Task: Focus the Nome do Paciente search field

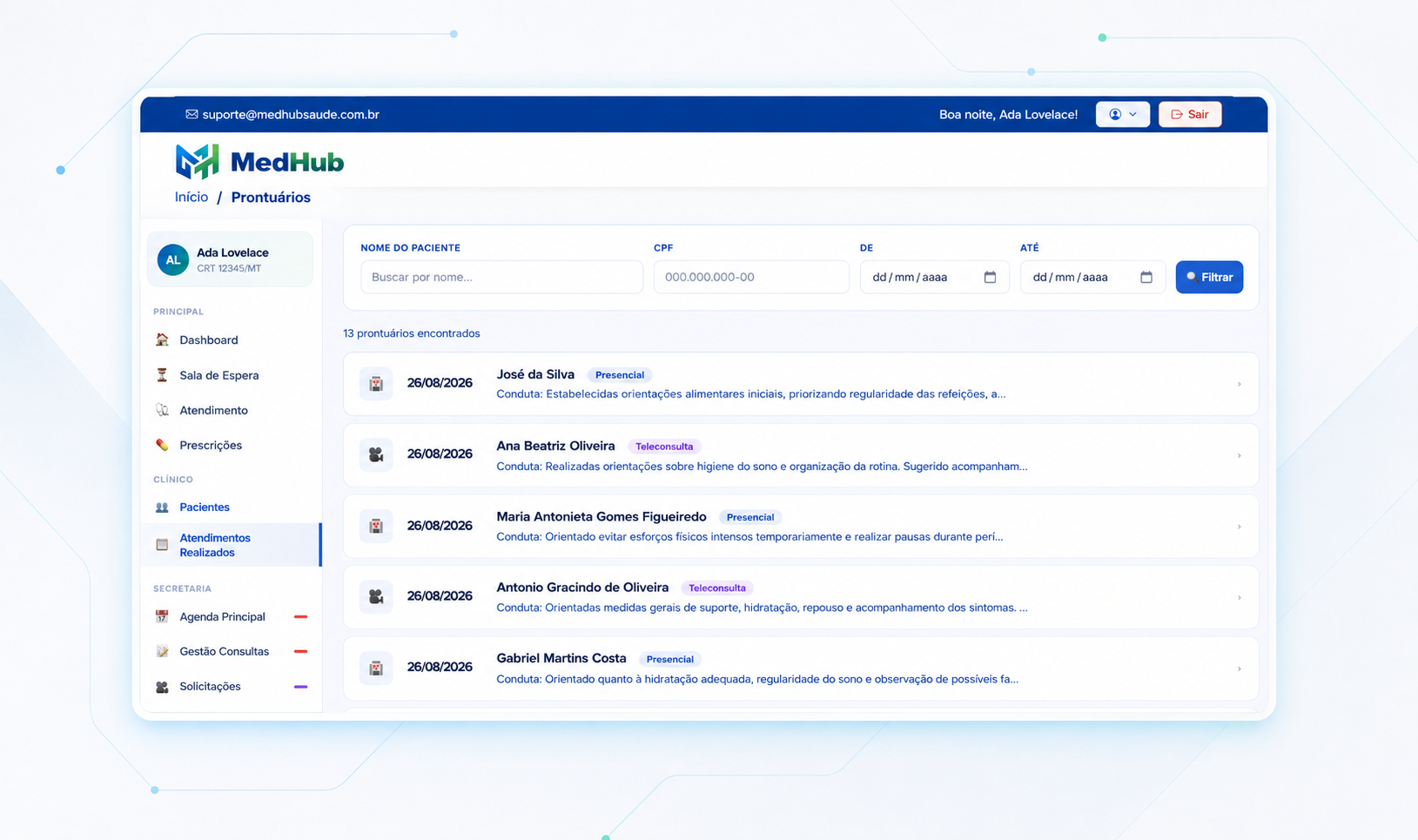Action: [x=501, y=277]
